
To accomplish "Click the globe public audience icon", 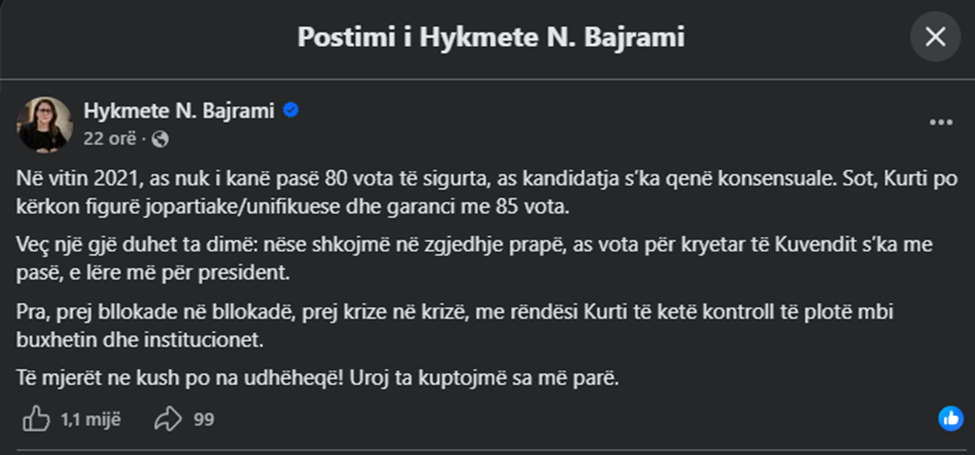I will pos(160,139).
